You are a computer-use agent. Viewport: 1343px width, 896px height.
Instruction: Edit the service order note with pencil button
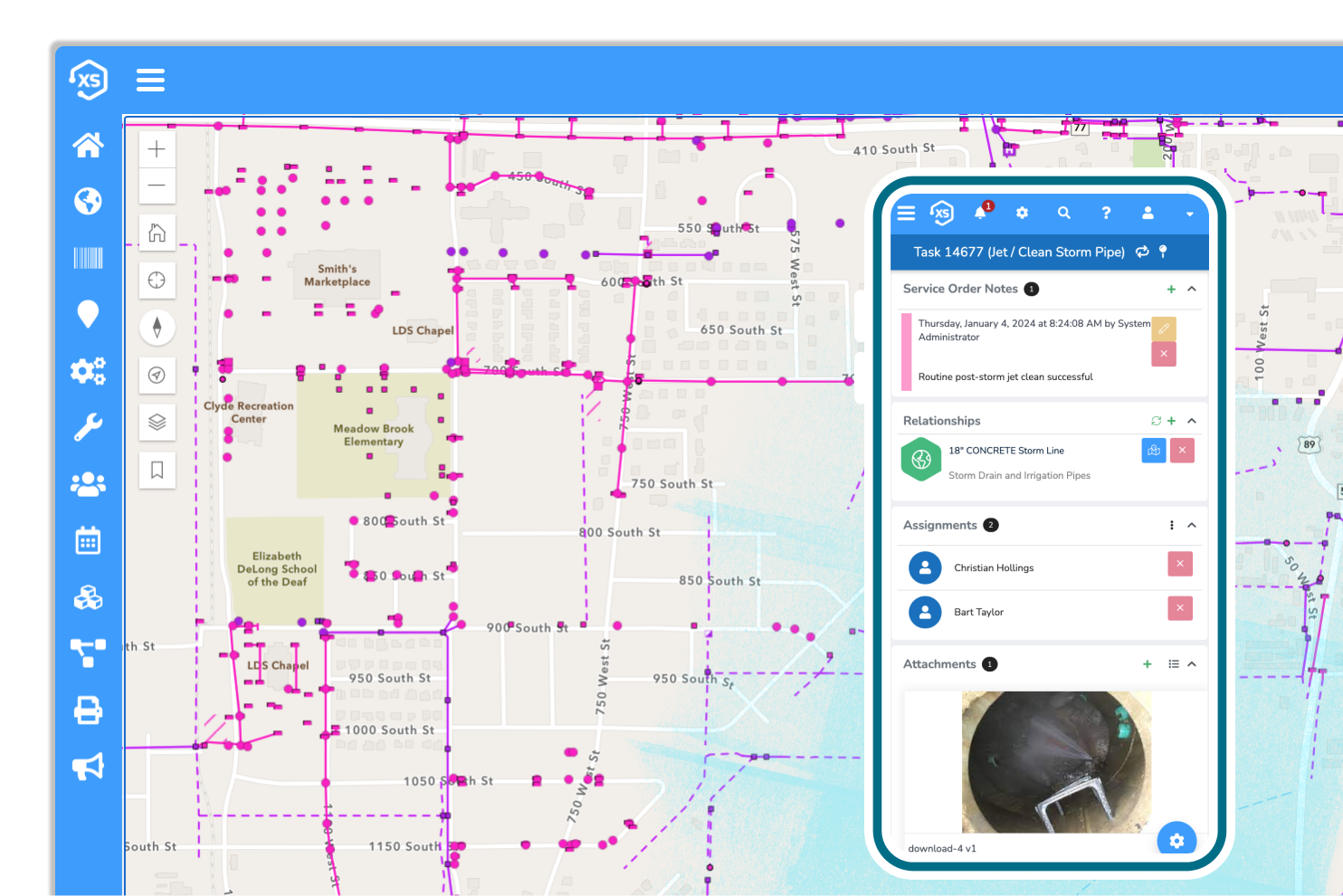(1164, 329)
